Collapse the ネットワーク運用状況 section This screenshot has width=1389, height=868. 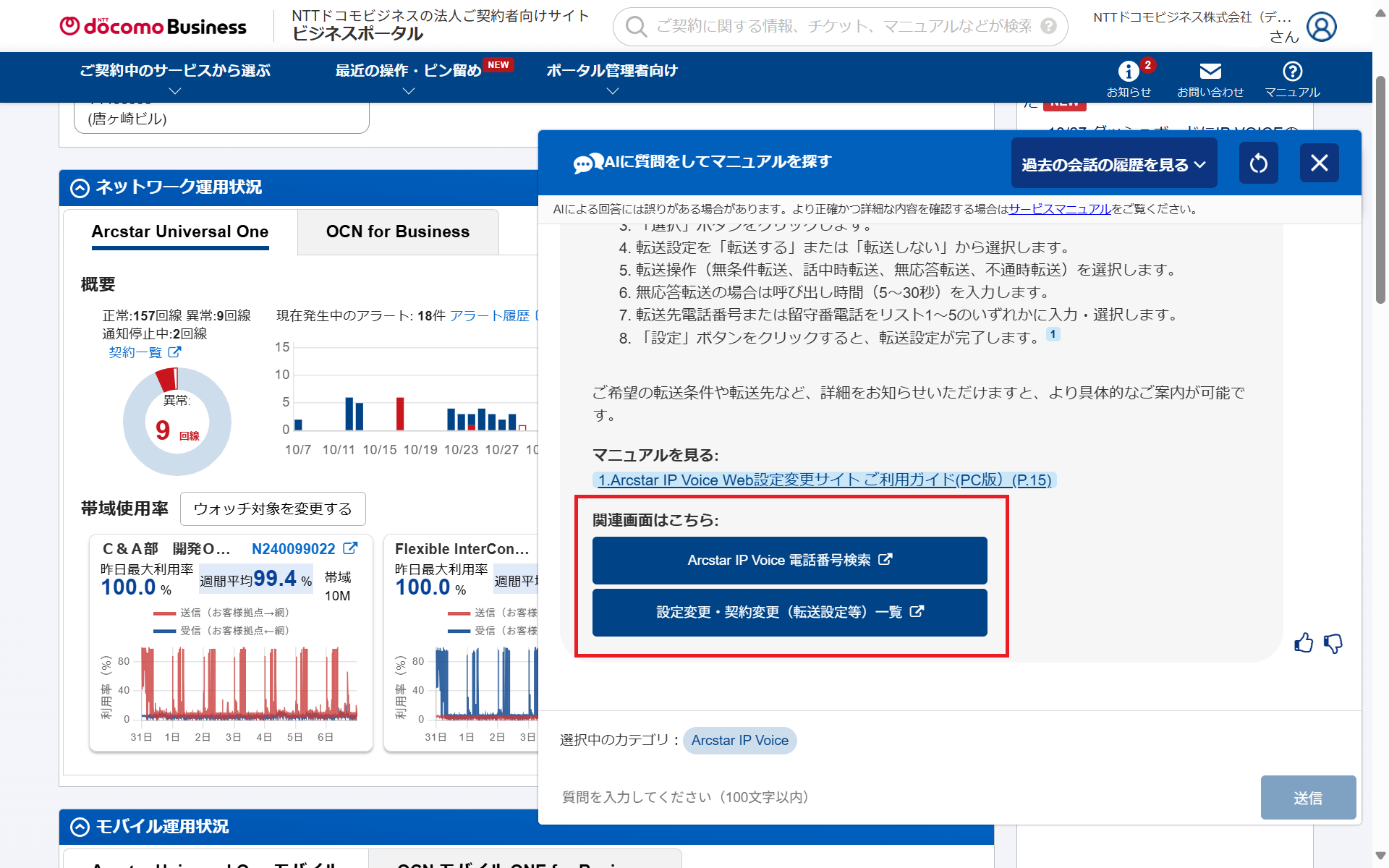pyautogui.click(x=80, y=188)
